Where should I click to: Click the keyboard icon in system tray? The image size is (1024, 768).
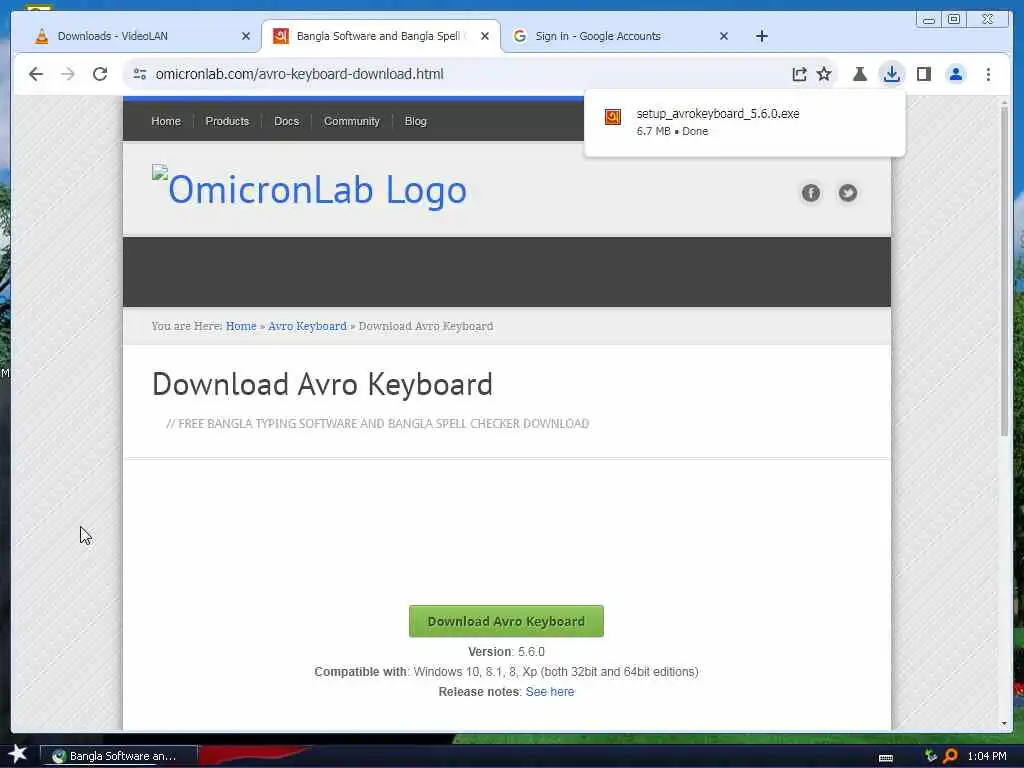(886, 757)
